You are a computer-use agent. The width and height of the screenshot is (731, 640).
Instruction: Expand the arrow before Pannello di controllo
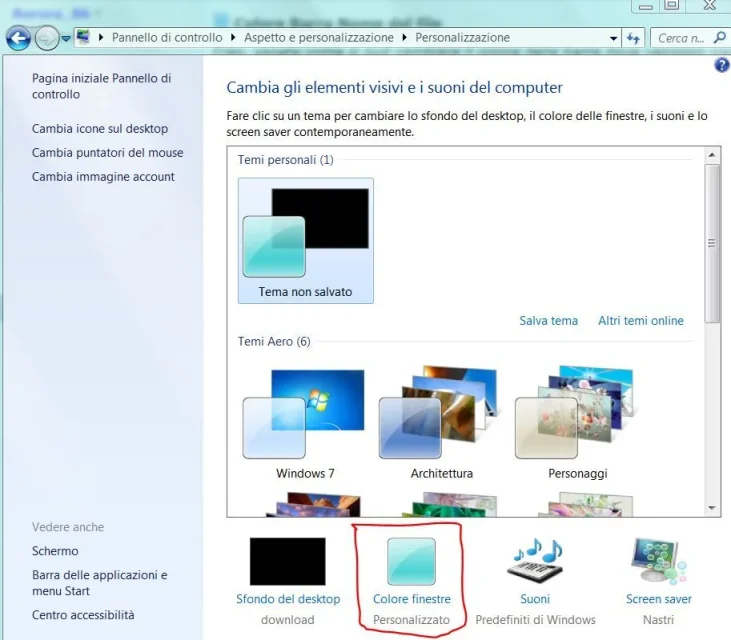tap(101, 37)
